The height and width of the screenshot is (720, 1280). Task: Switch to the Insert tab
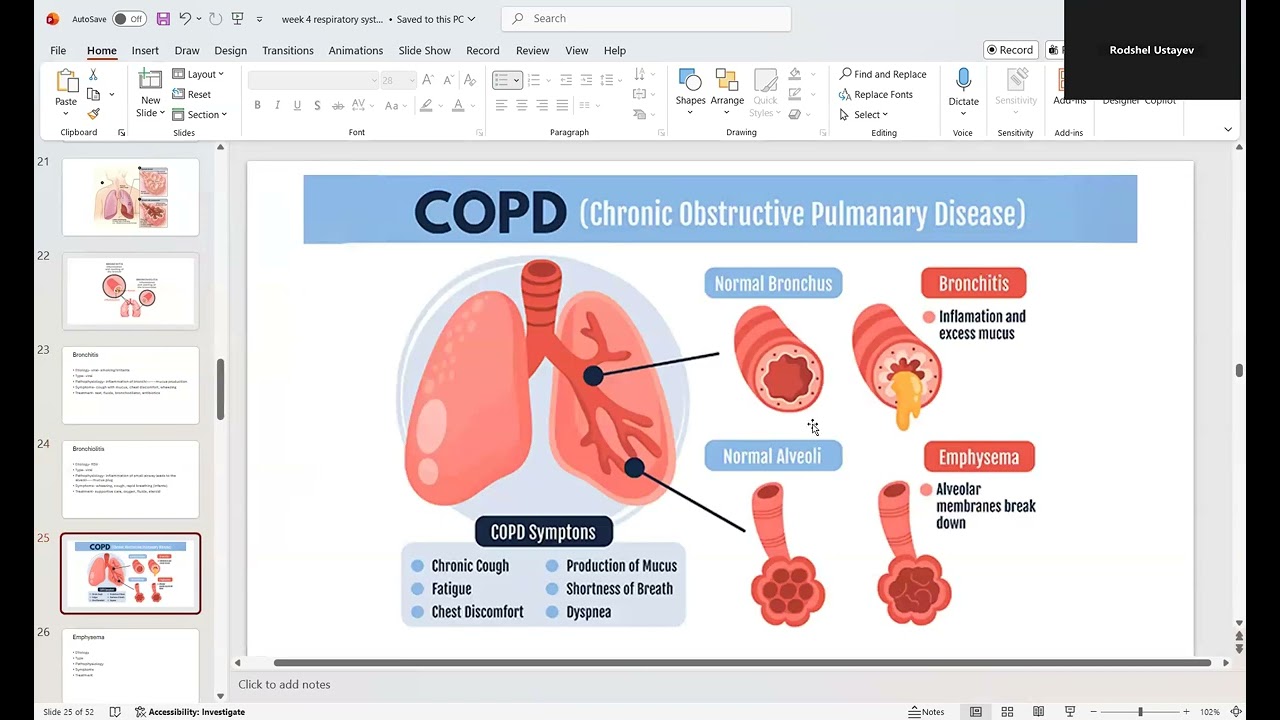pyautogui.click(x=145, y=50)
